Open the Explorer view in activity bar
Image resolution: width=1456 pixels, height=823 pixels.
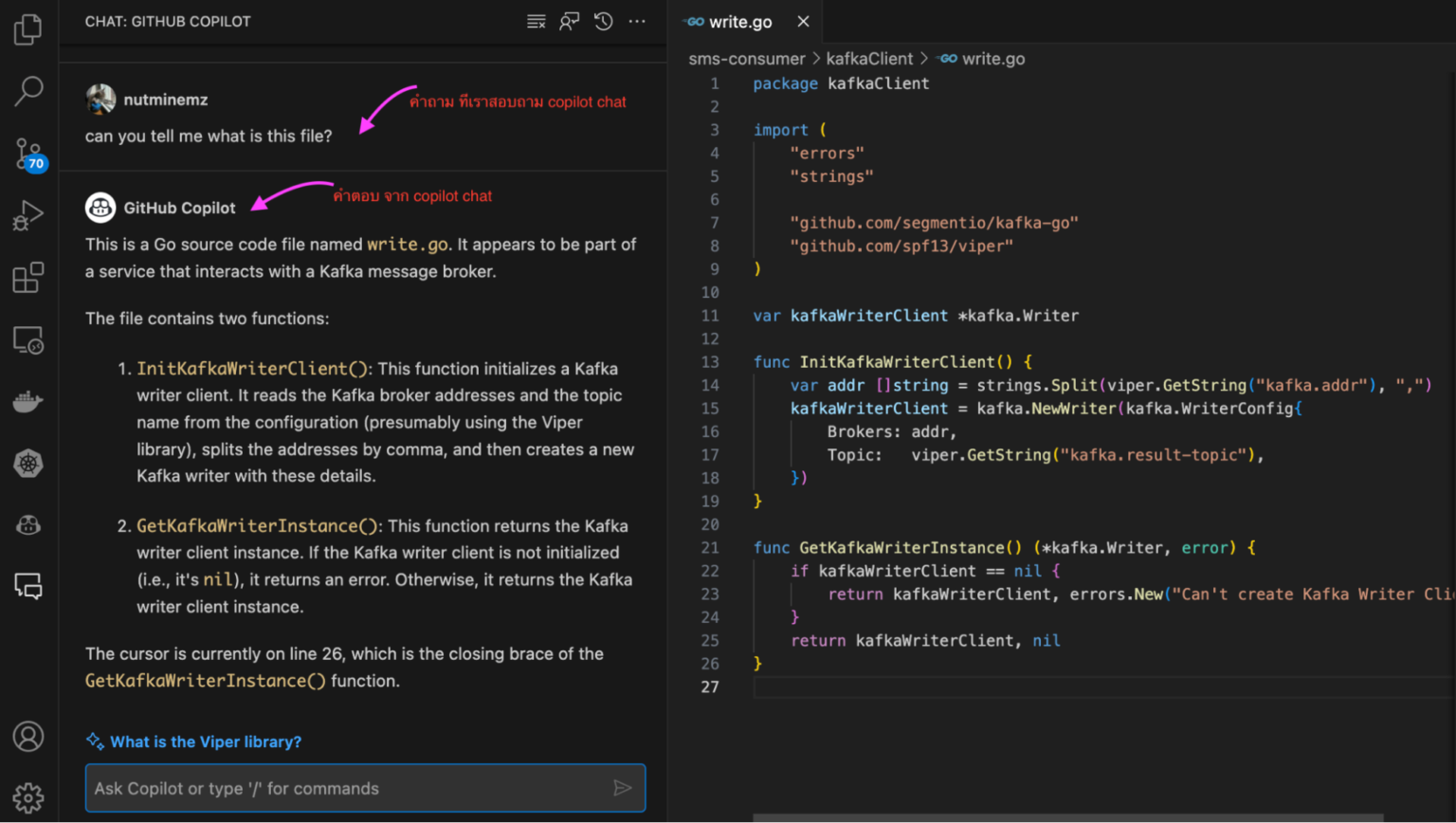[28, 29]
